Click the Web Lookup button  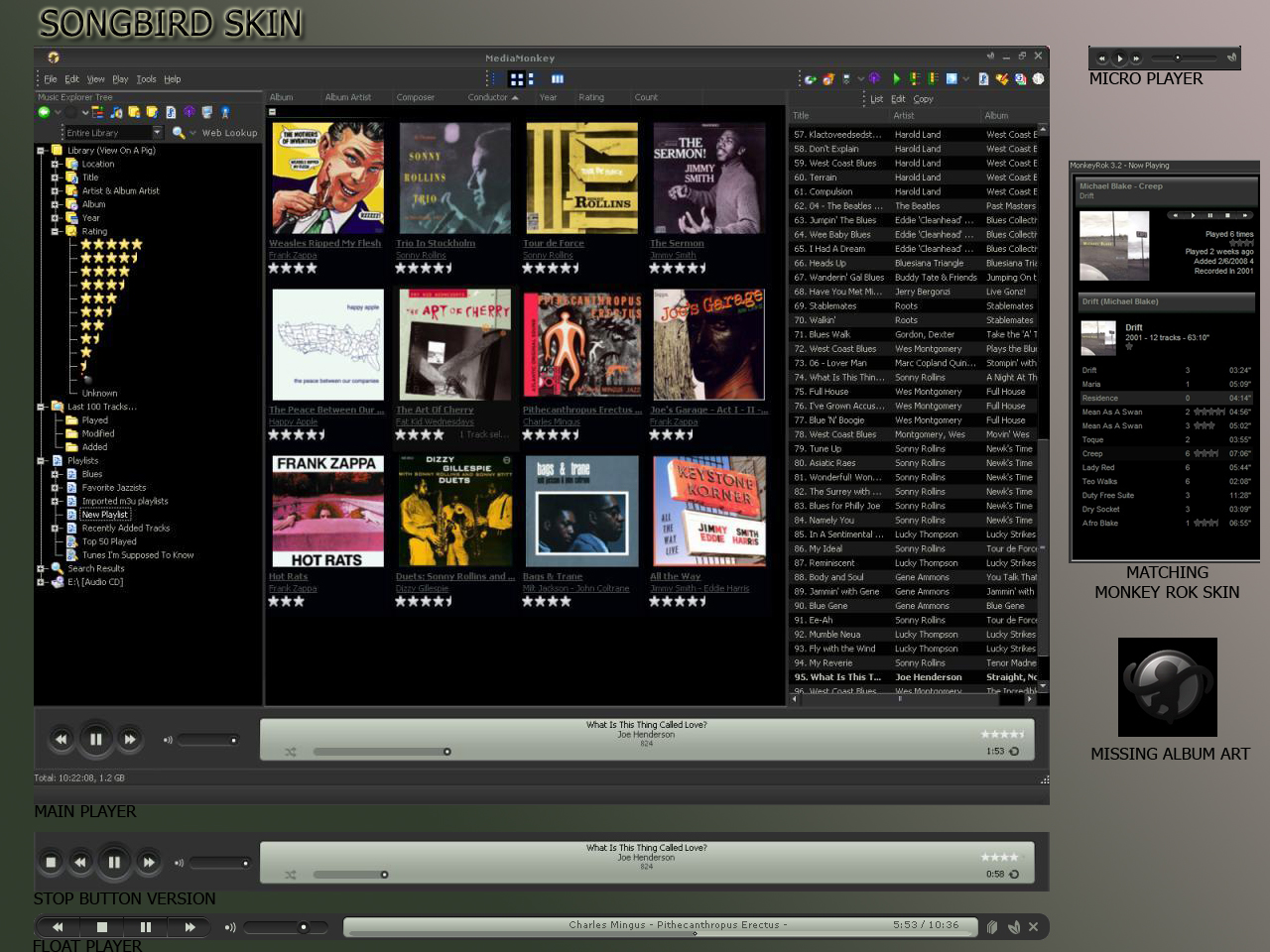[x=229, y=133]
